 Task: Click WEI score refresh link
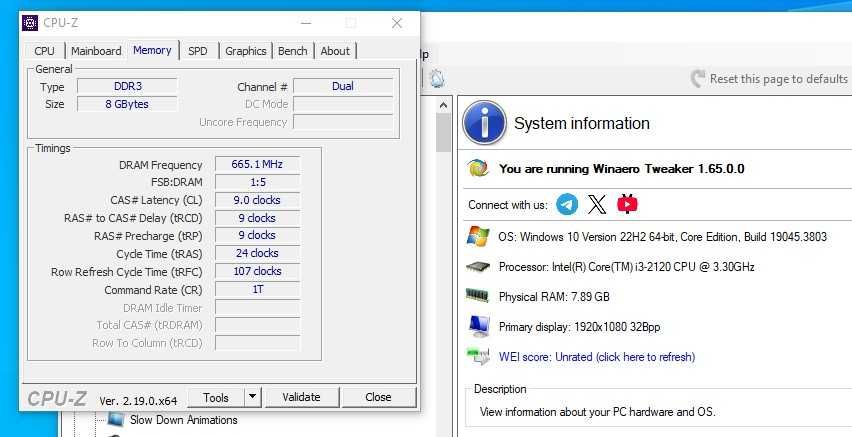[x=597, y=357]
